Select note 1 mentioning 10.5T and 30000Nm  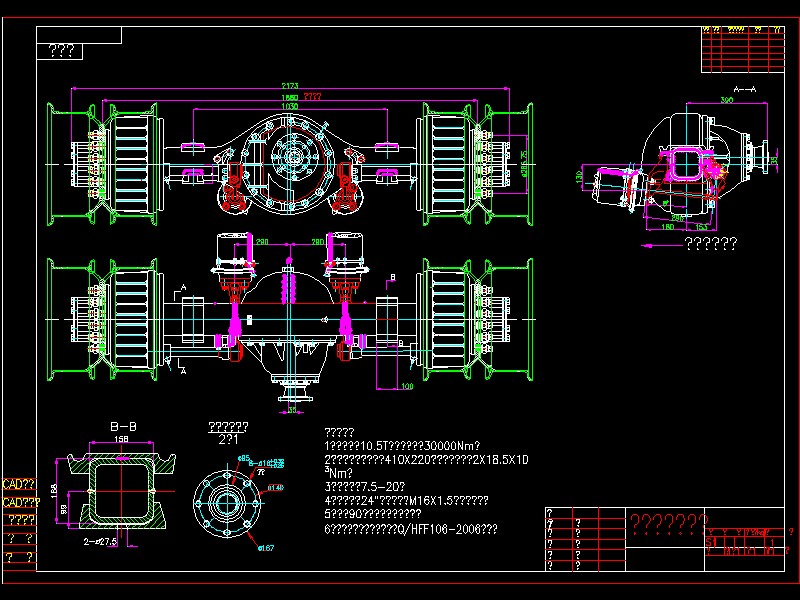pos(402,446)
